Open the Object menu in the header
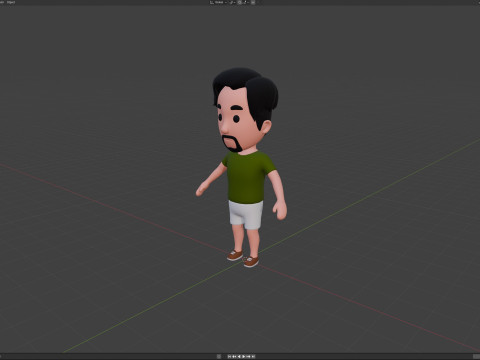The width and height of the screenshot is (480, 360). [x=11, y=2]
